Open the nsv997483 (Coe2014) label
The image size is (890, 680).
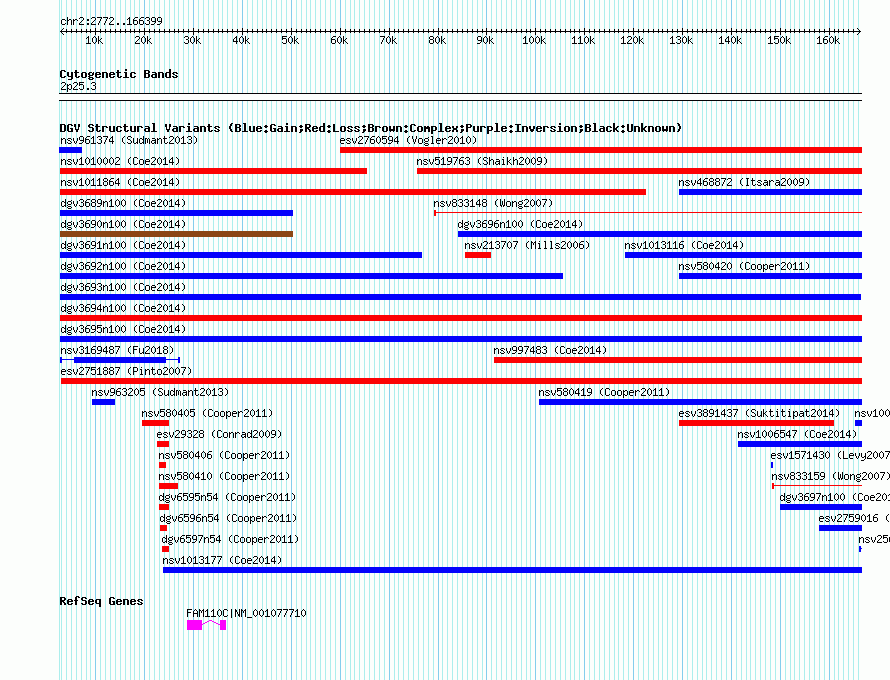click(x=550, y=350)
